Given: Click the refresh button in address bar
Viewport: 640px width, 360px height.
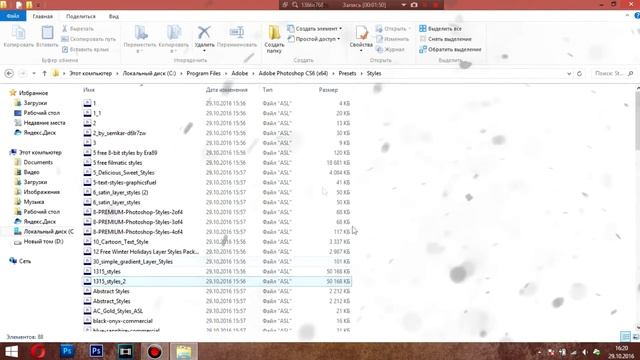Looking at the screenshot, I should (579, 74).
